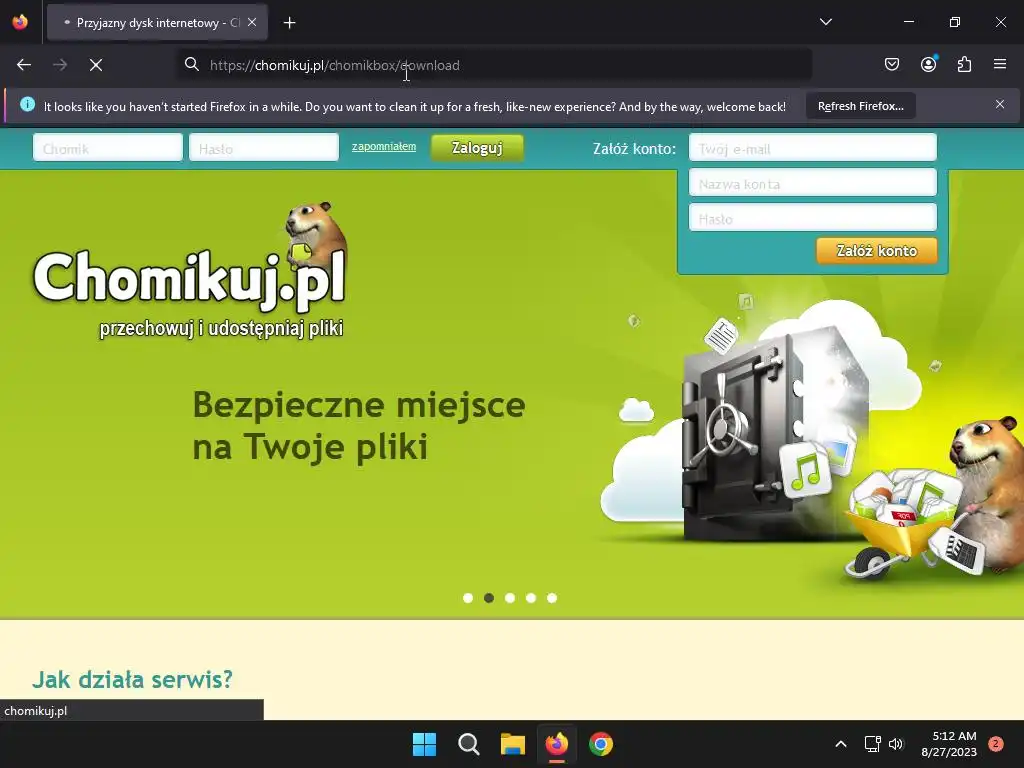The height and width of the screenshot is (768, 1024).
Task: Open the Firefox application menu
Action: [1000, 65]
